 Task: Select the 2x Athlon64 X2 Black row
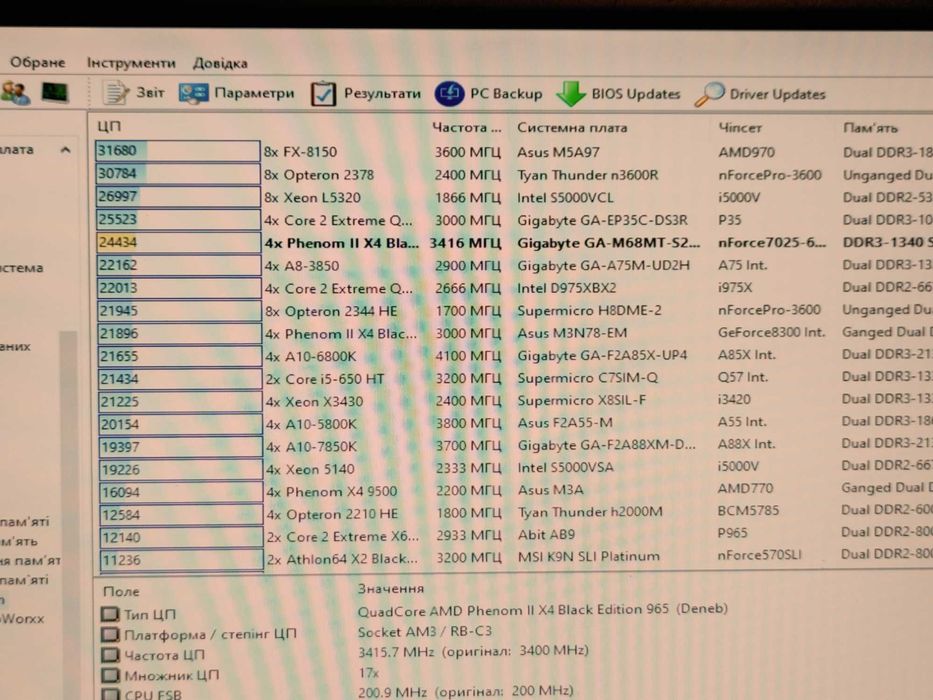tap(514, 560)
